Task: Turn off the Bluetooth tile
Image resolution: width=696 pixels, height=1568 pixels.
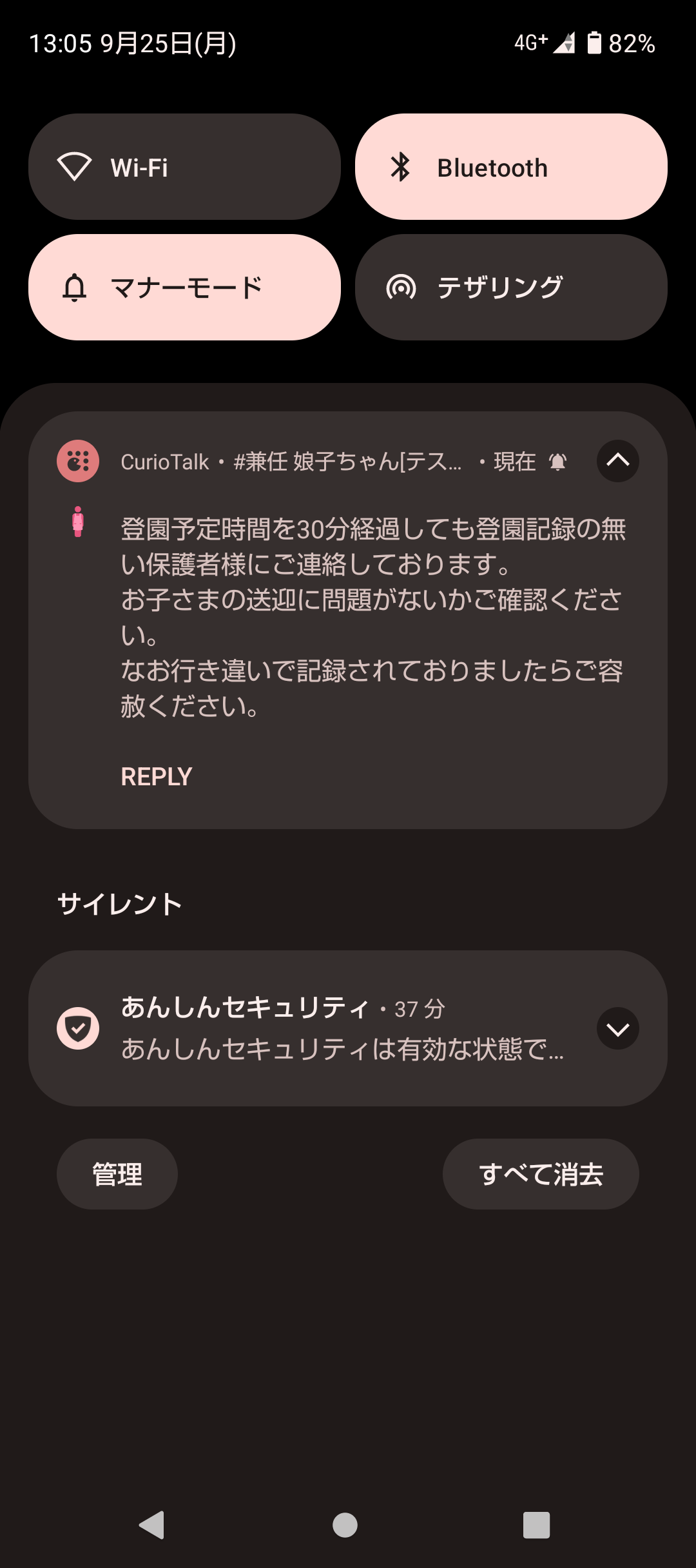Action: point(511,167)
